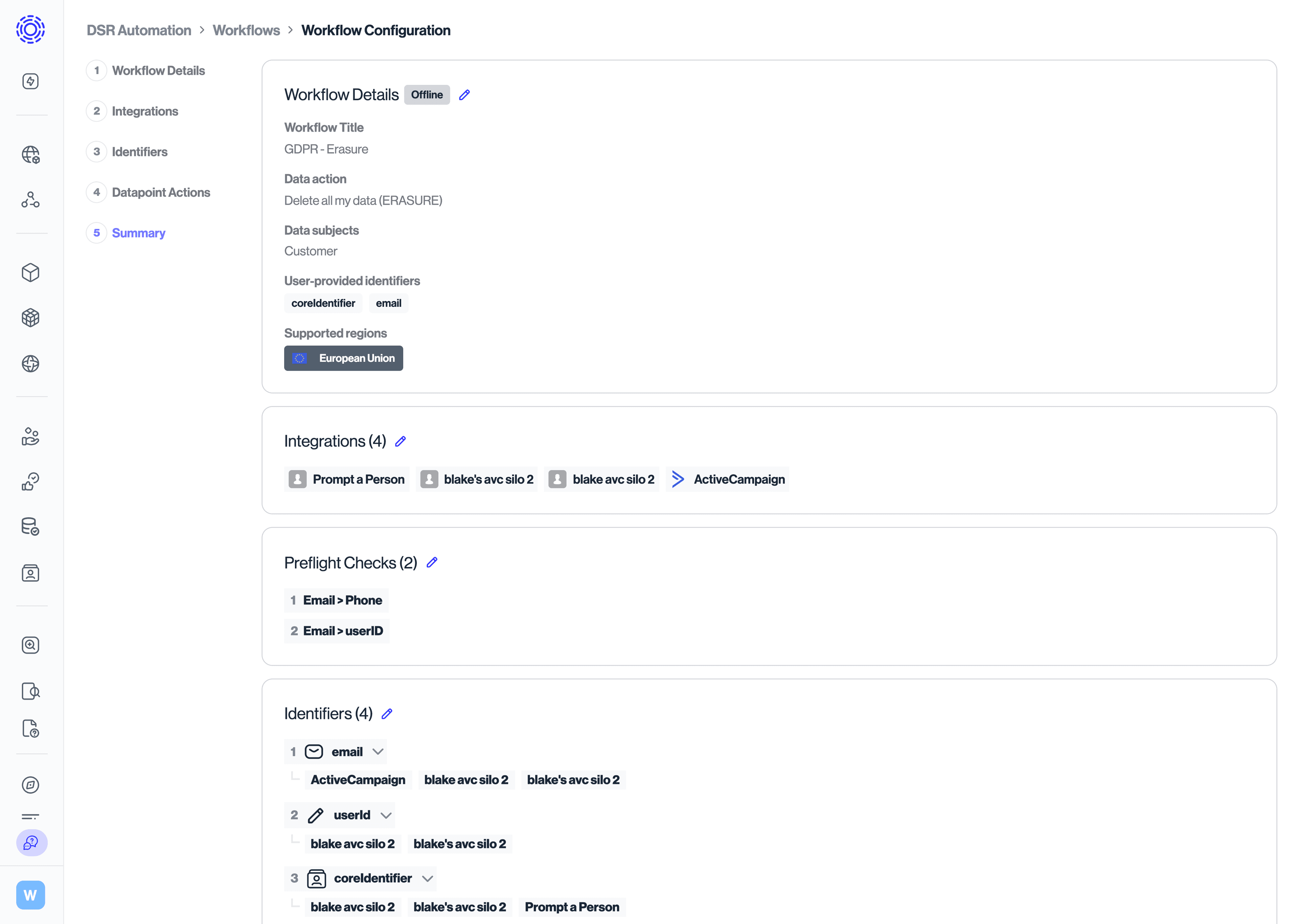Select the cube icon in the sidebar

[31, 273]
